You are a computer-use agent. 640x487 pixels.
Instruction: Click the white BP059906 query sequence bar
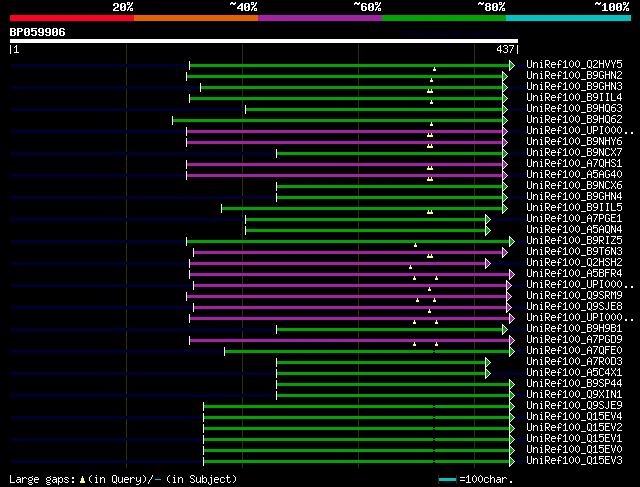pyautogui.click(x=264, y=41)
